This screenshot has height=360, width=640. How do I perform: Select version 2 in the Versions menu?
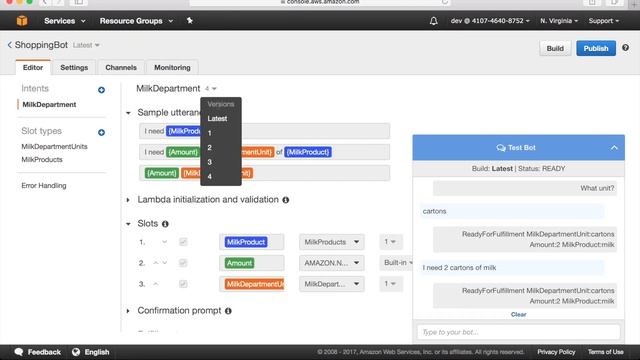pos(209,147)
